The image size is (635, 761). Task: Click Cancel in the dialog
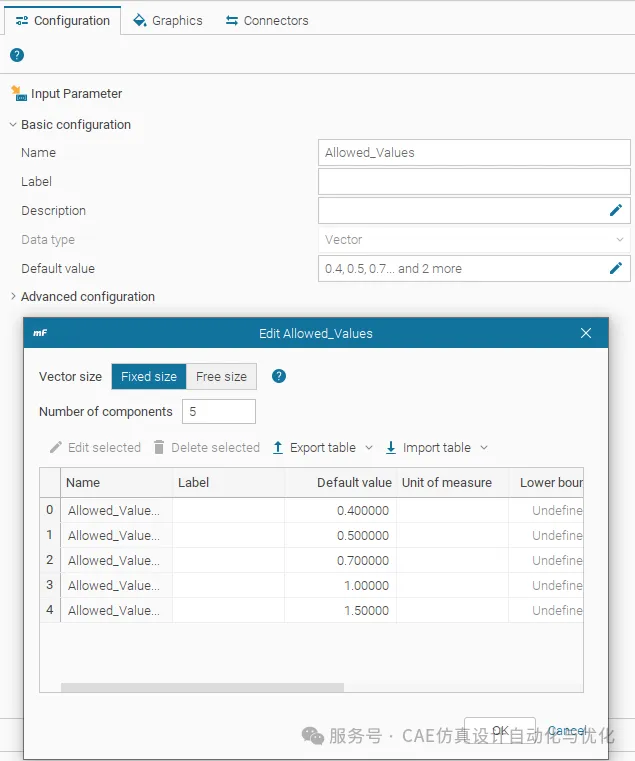(567, 730)
